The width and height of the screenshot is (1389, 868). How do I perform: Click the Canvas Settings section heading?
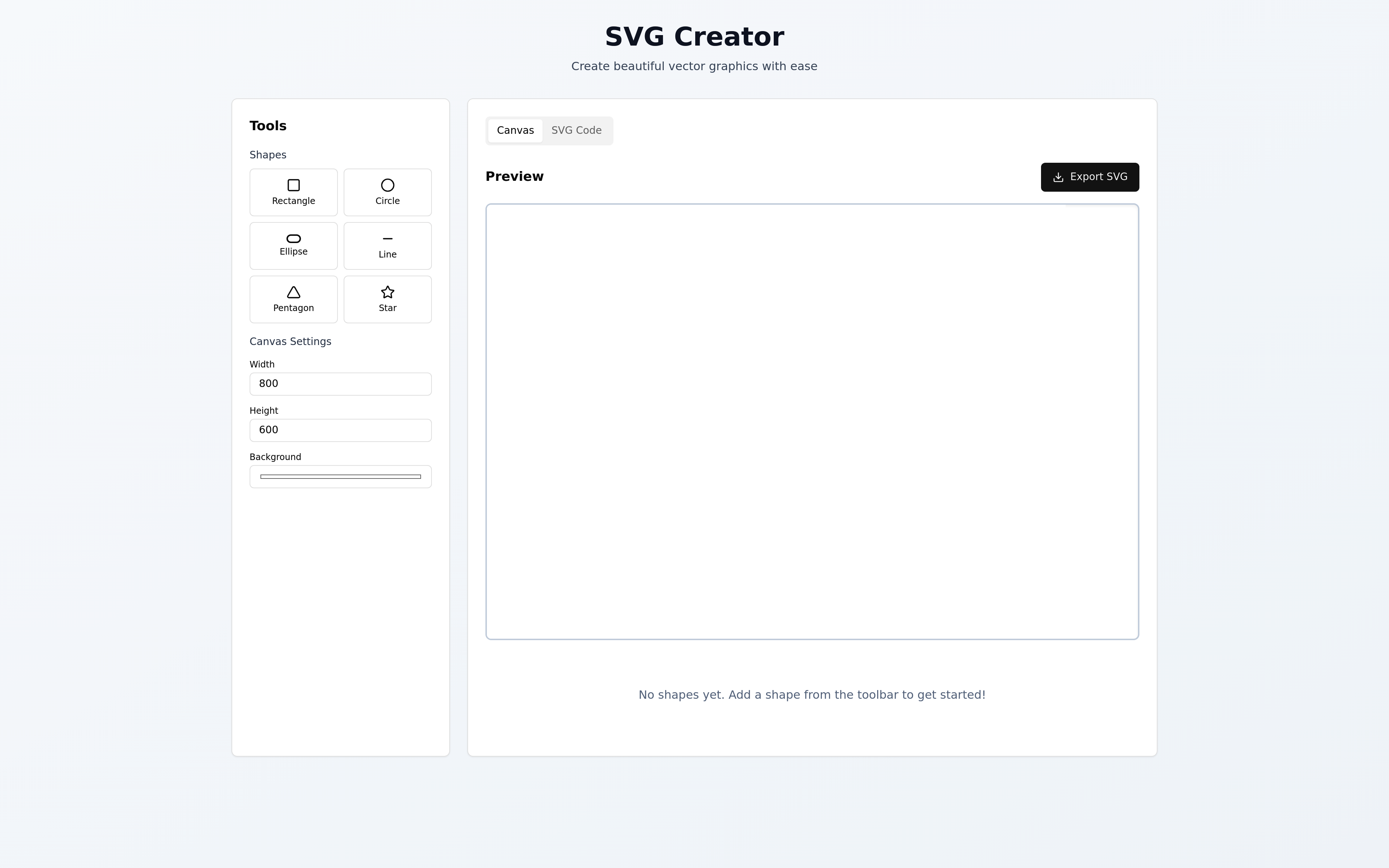tap(290, 341)
